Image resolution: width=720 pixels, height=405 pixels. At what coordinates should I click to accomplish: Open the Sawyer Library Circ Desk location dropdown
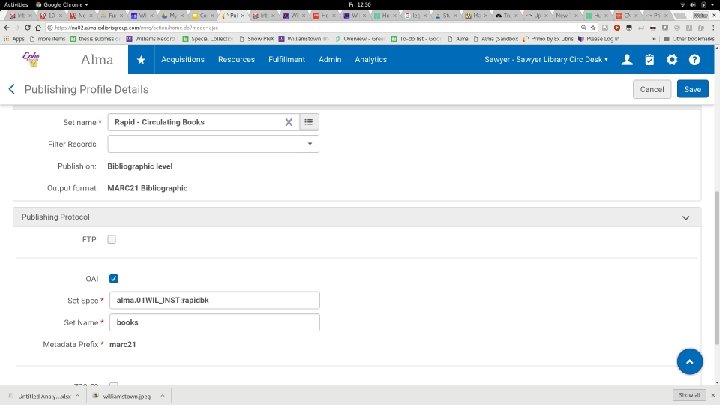pyautogui.click(x=546, y=60)
